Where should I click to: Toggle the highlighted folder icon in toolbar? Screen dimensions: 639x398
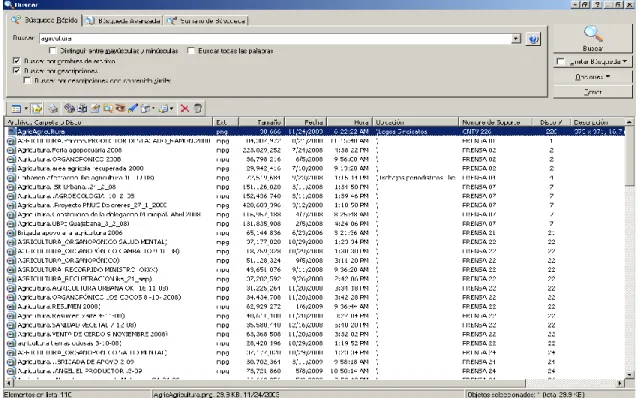(37, 109)
